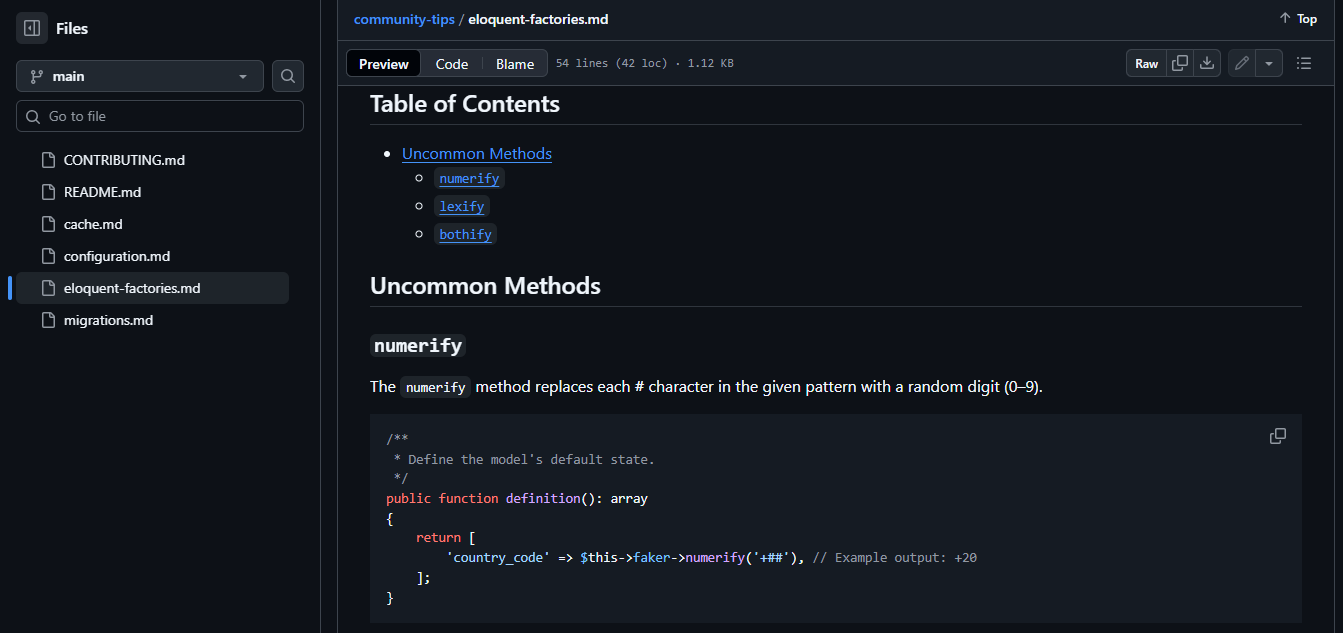This screenshot has height=633, width=1343.
Task: Open the community-tips breadcrumb link
Action: click(404, 19)
